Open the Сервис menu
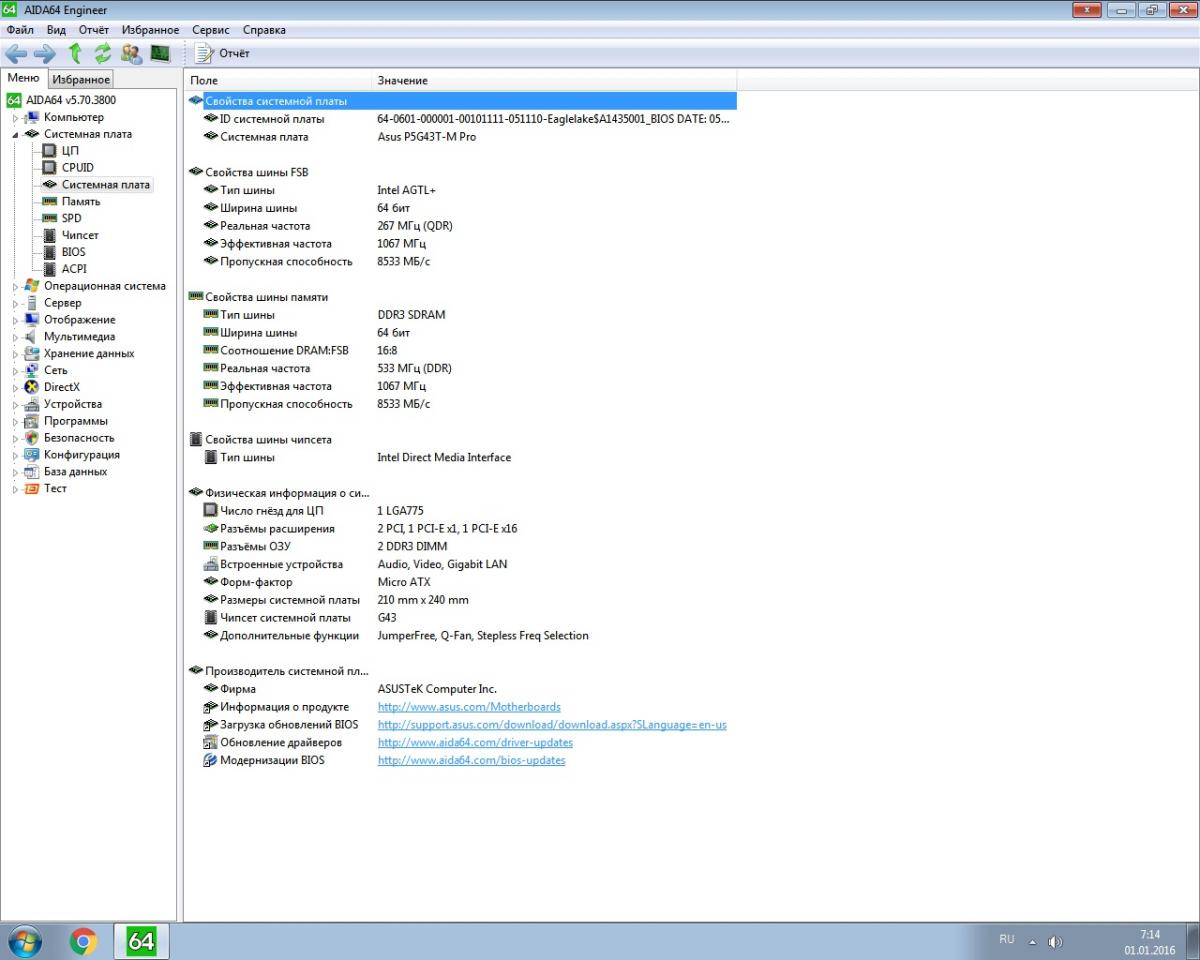 click(x=210, y=30)
